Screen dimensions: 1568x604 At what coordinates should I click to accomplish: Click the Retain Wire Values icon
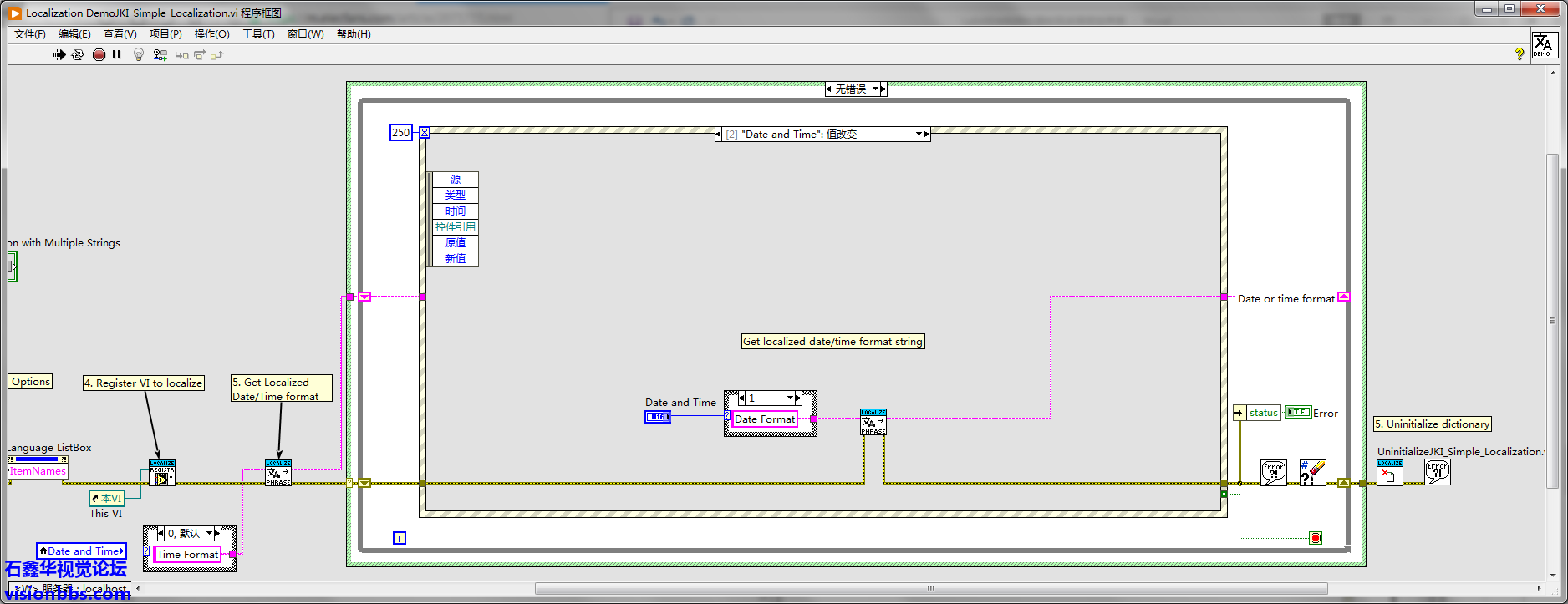click(160, 55)
